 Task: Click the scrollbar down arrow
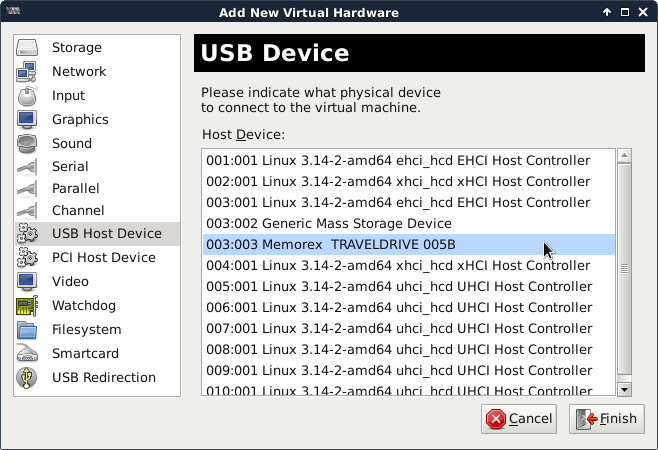(x=624, y=390)
